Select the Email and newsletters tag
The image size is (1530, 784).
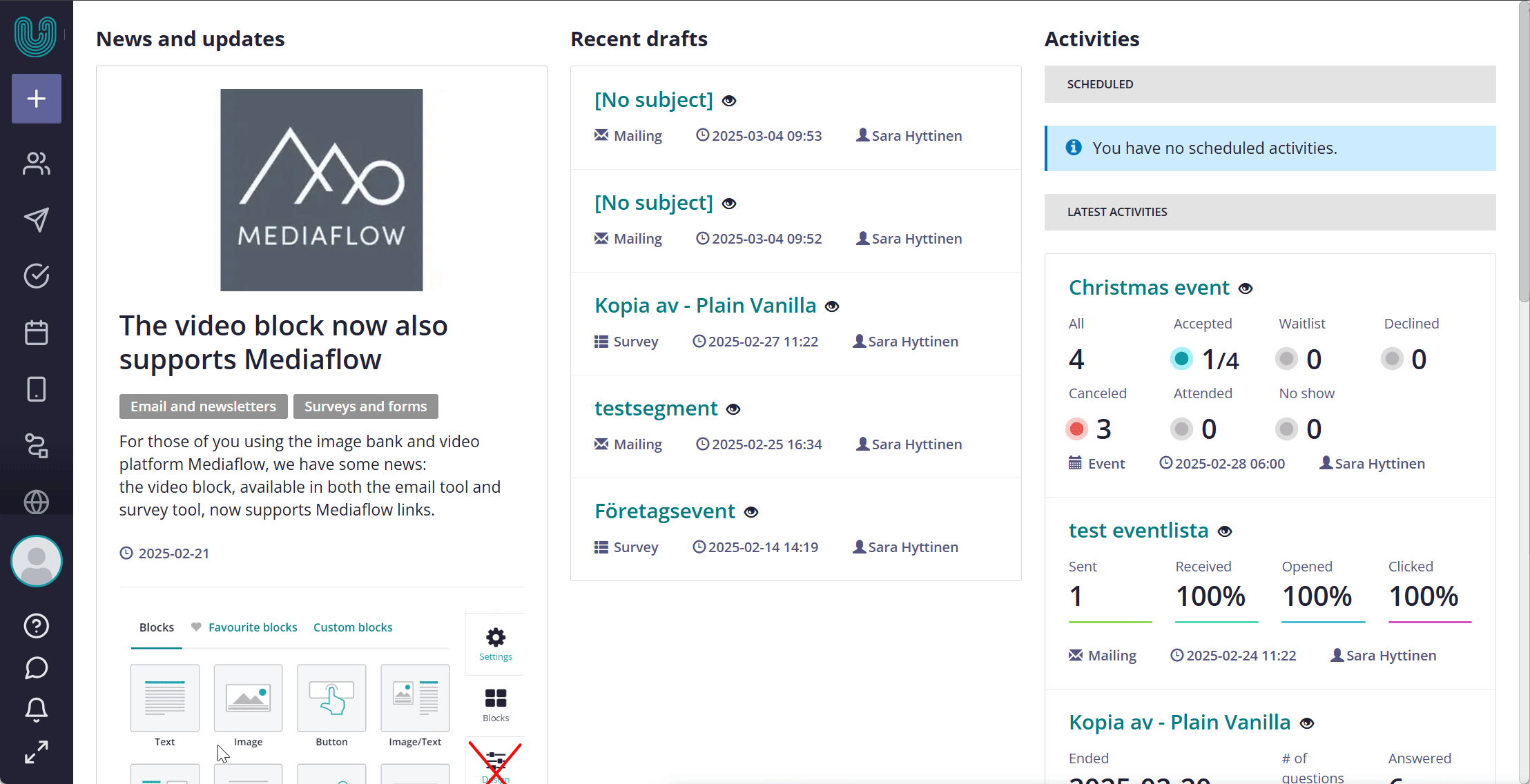coord(203,406)
